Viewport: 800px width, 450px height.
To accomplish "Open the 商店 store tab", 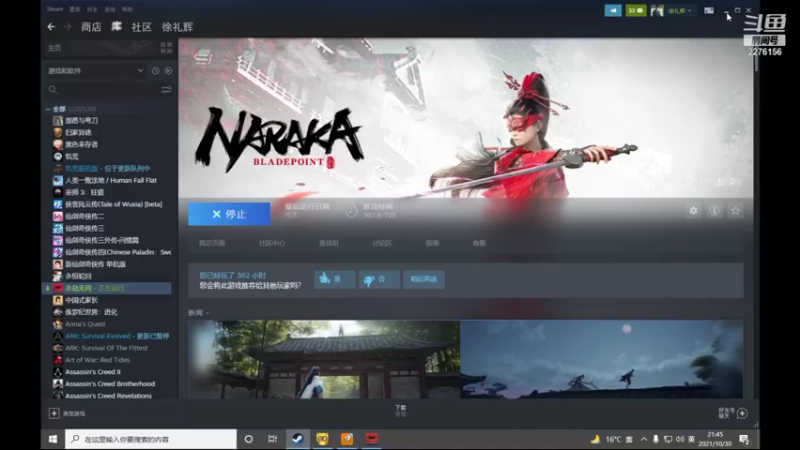I will point(91,27).
